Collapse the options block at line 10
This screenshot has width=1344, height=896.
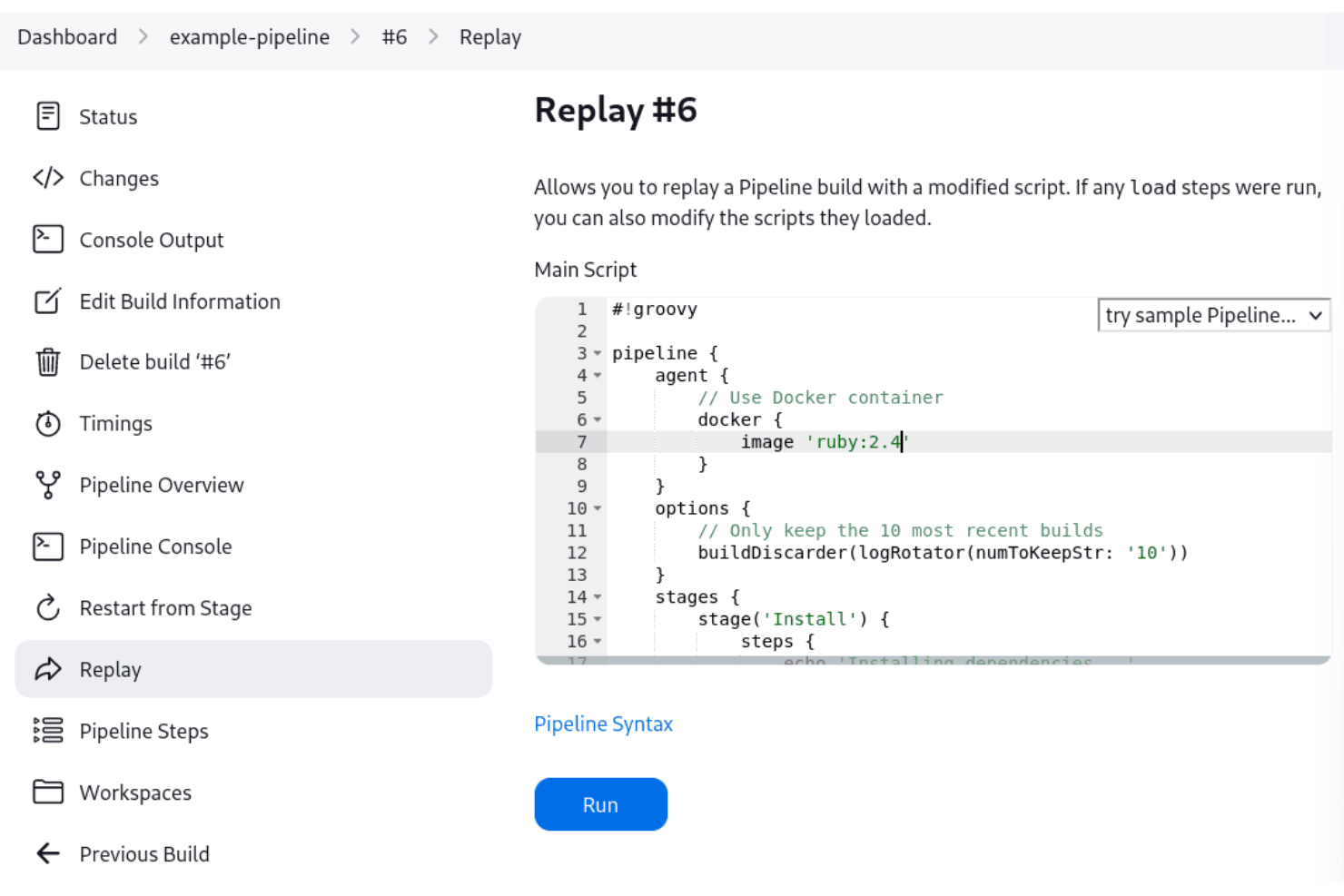point(598,508)
